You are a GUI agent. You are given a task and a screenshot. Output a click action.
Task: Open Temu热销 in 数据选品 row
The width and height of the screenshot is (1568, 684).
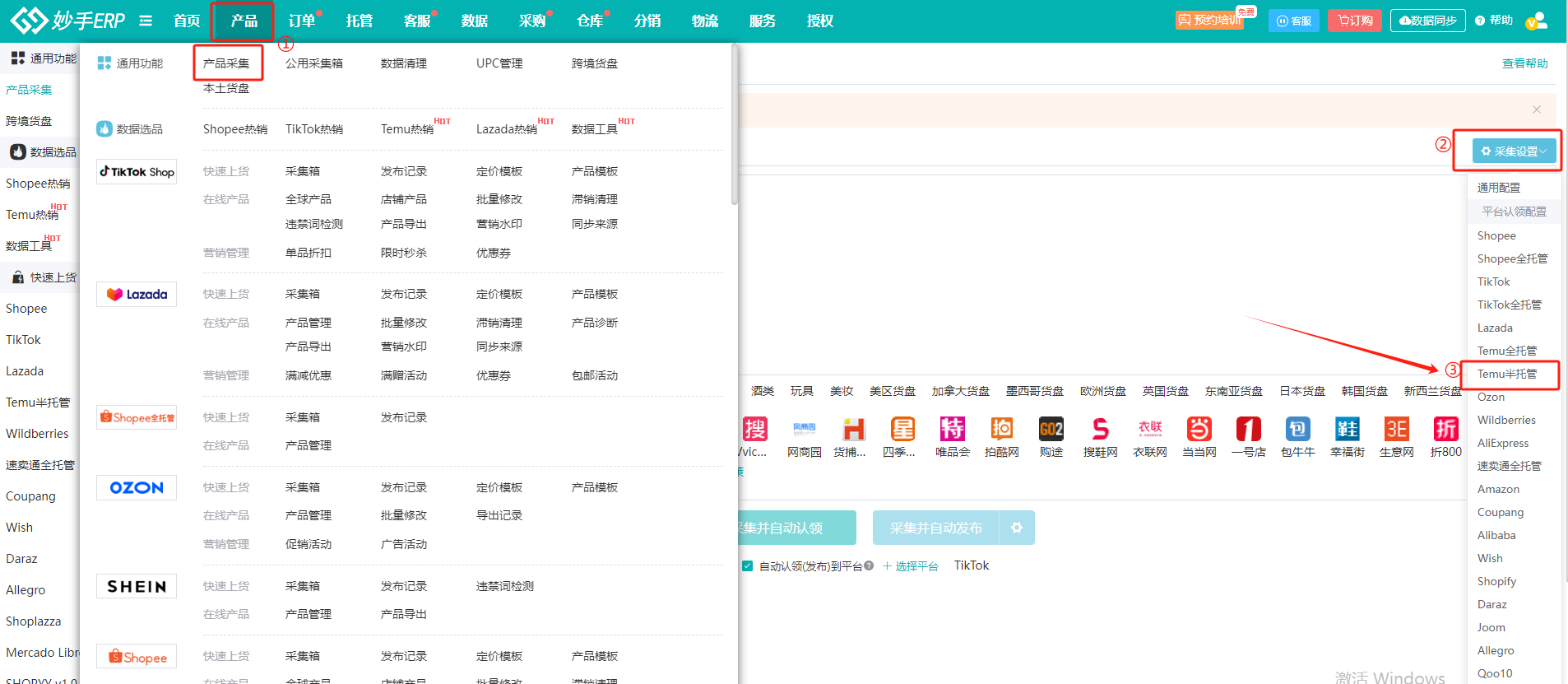(x=407, y=129)
